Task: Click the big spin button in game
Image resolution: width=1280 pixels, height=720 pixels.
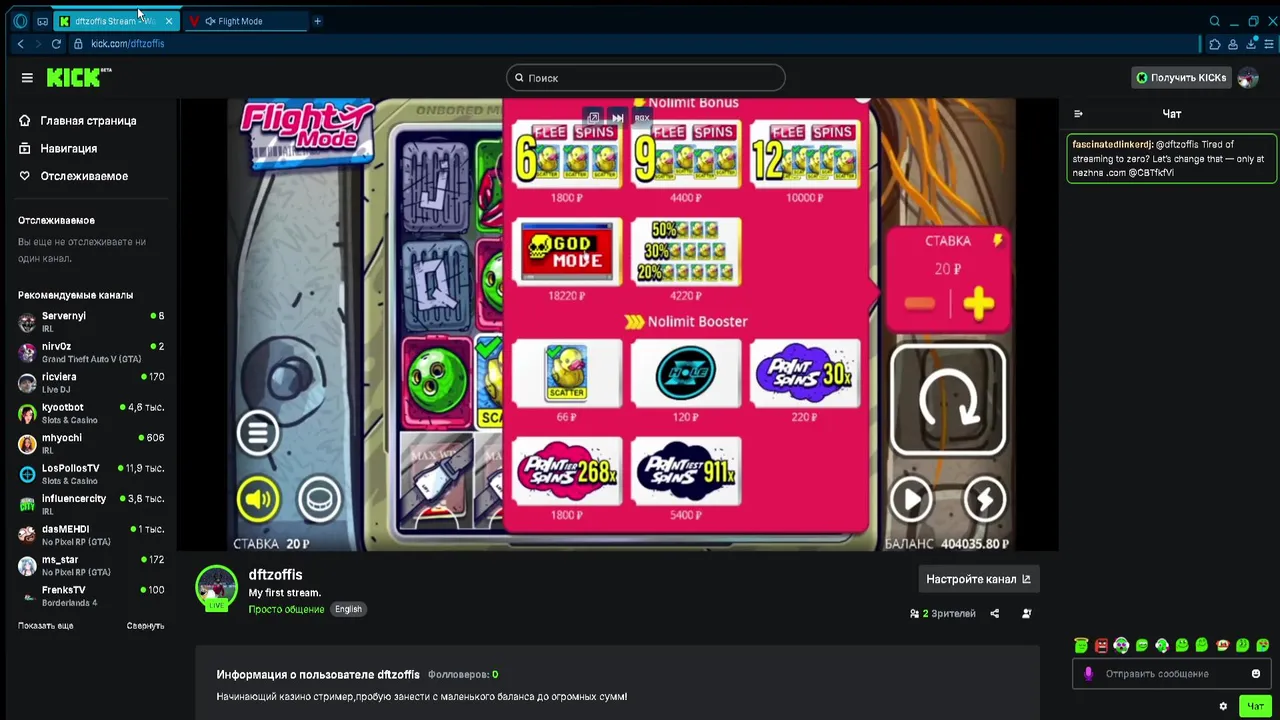Action: (947, 399)
